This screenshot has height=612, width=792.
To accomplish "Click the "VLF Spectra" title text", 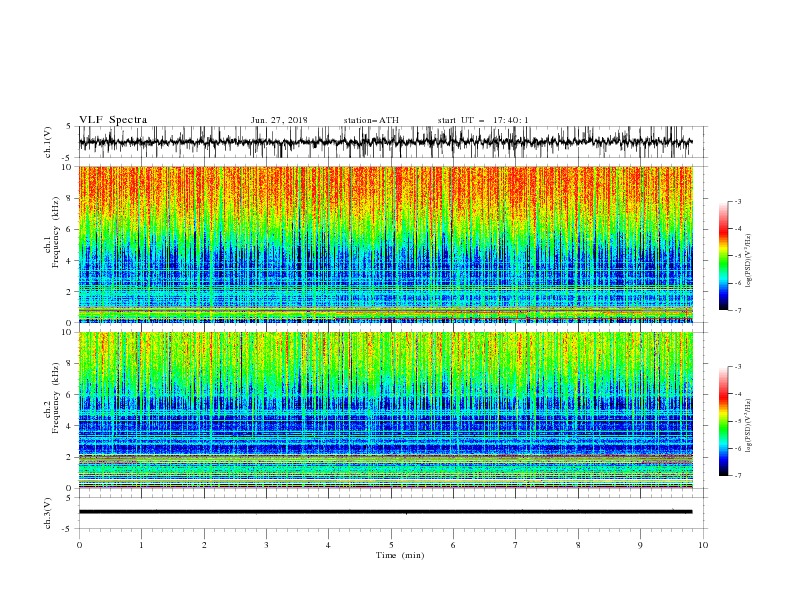I will click(x=113, y=120).
